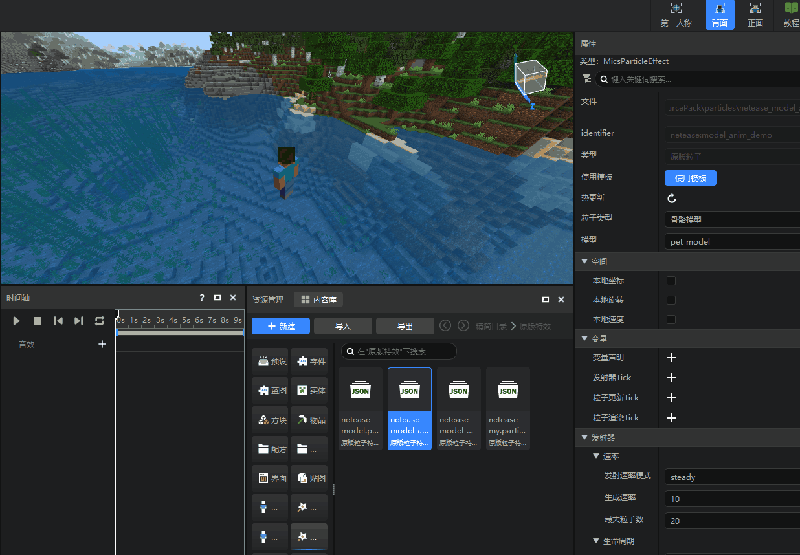Image resolution: width=800 pixels, height=555 pixels.
Task: Open the pet_model dropdown
Action: (x=730, y=241)
